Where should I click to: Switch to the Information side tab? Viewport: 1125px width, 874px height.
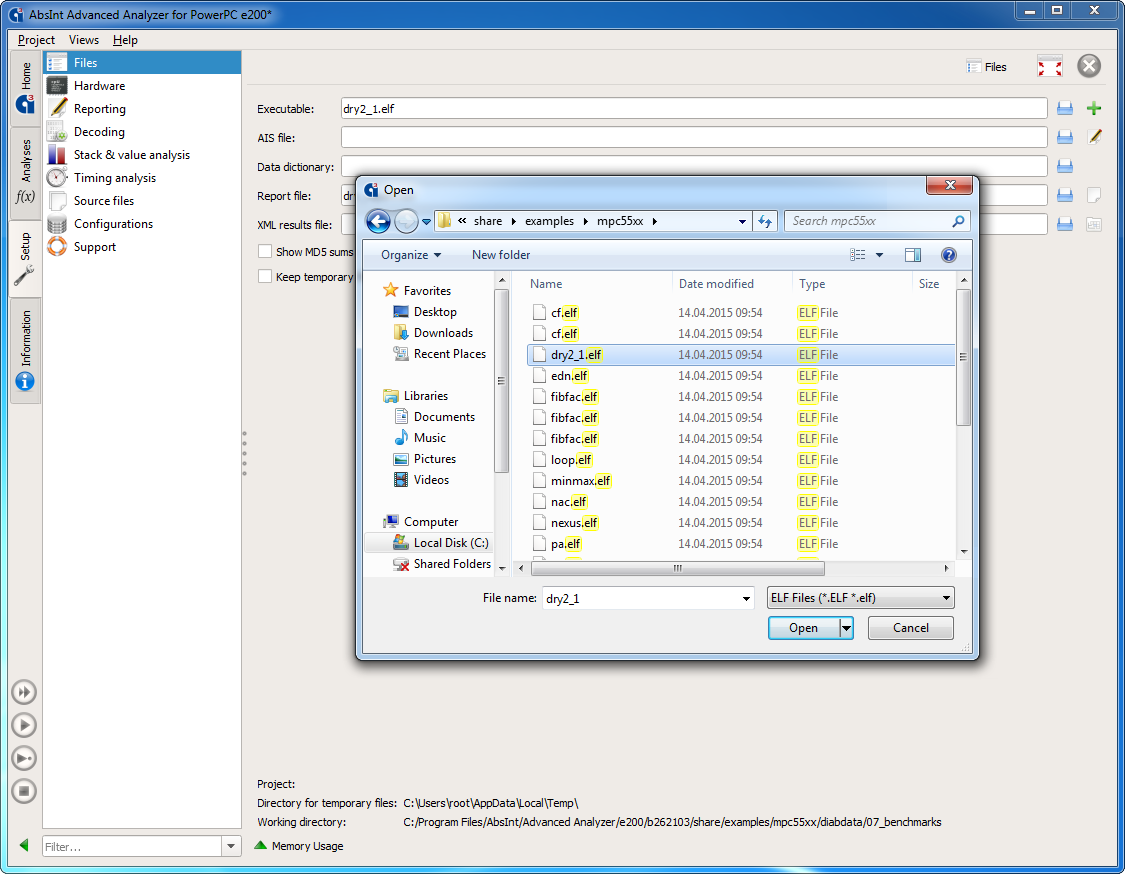pos(25,350)
